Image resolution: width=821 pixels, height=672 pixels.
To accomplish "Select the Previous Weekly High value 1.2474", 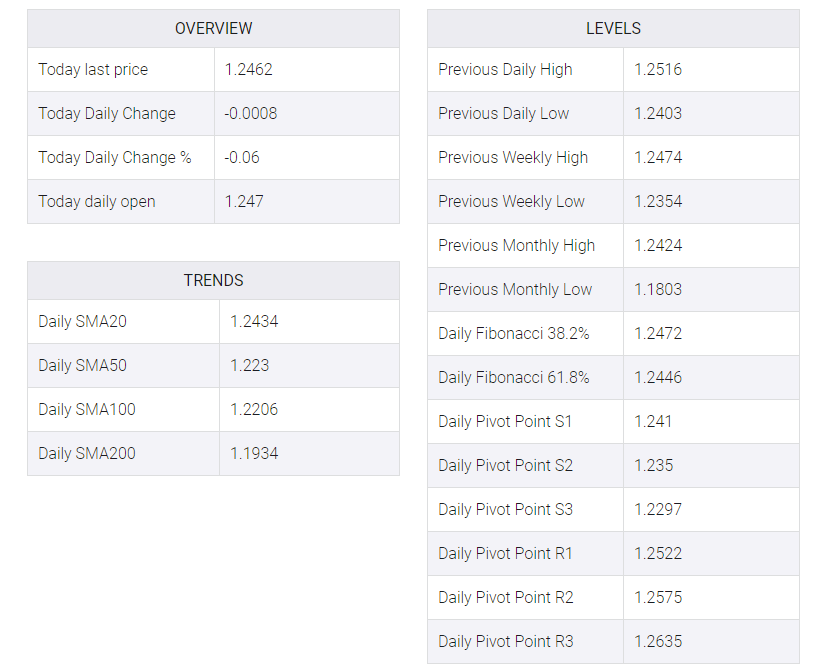I will pyautogui.click(x=658, y=158).
